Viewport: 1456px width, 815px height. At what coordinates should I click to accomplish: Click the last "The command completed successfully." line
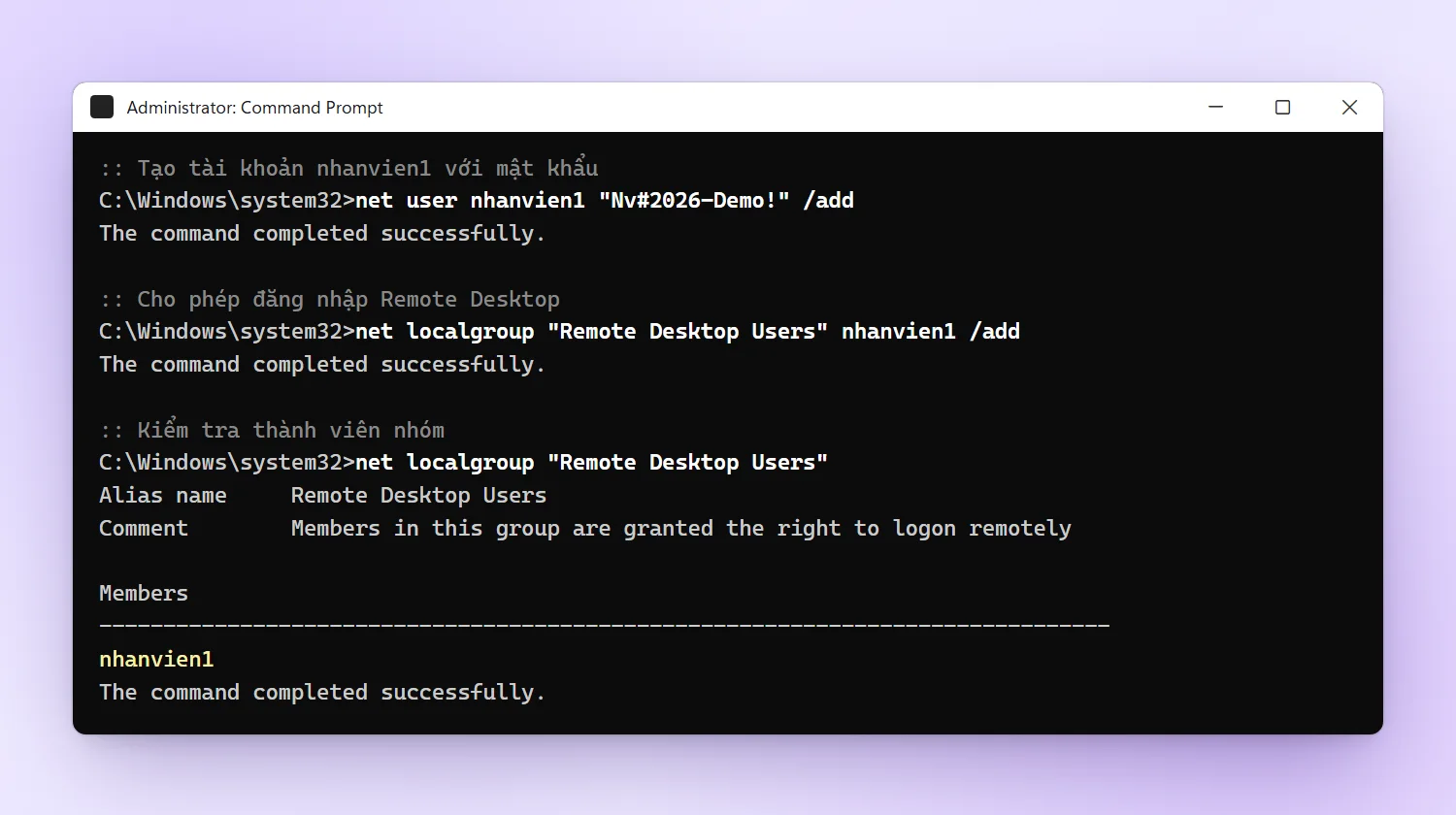pos(322,693)
